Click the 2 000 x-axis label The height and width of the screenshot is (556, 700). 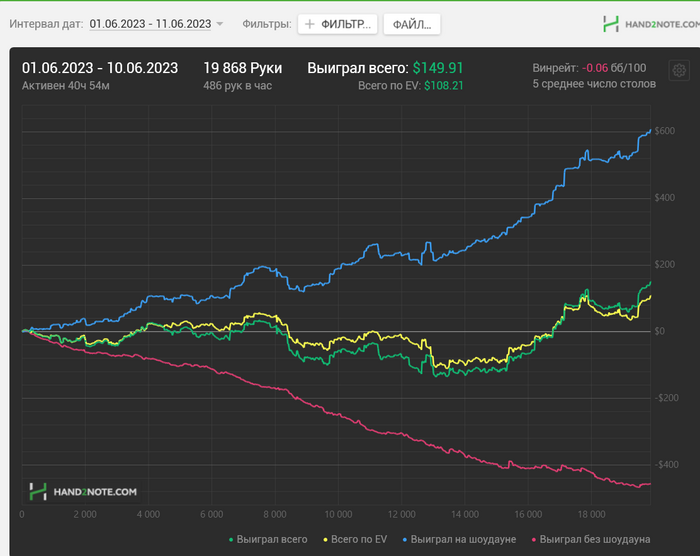(85, 514)
